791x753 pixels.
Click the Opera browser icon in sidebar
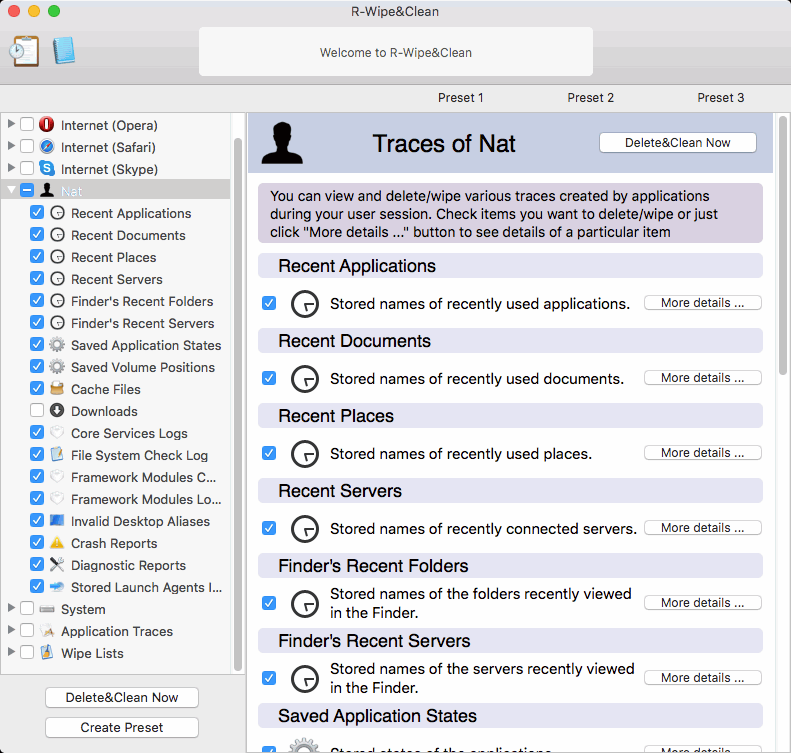click(x=47, y=125)
